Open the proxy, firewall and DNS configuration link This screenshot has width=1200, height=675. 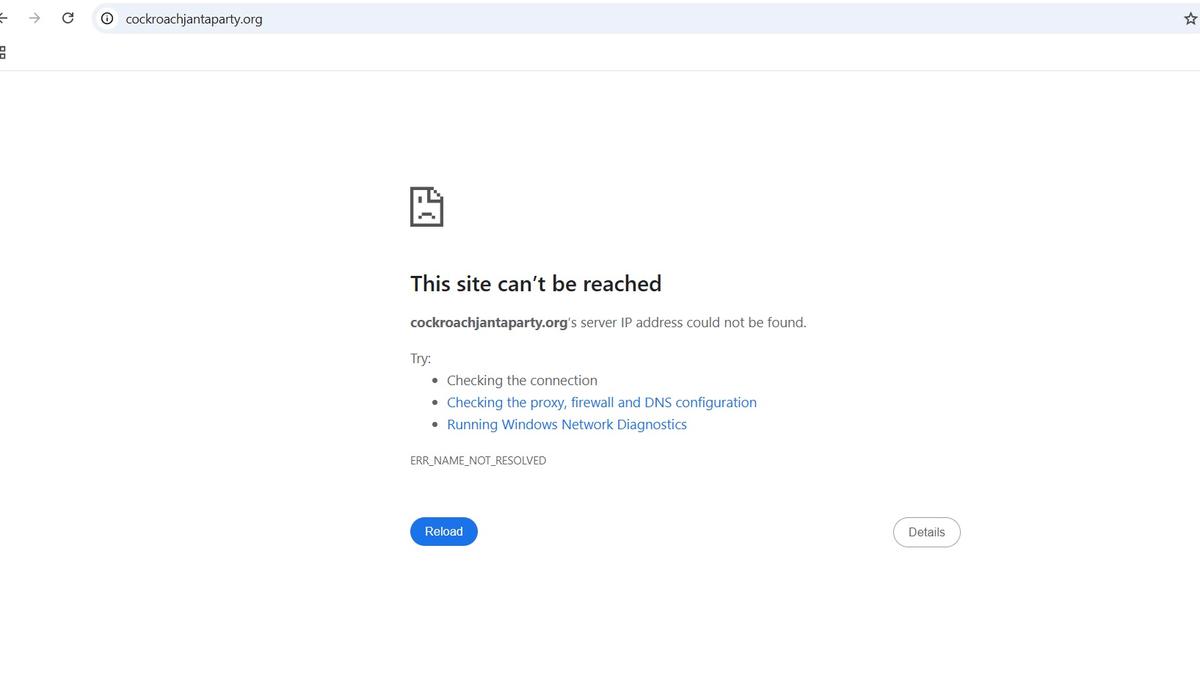tap(601, 402)
